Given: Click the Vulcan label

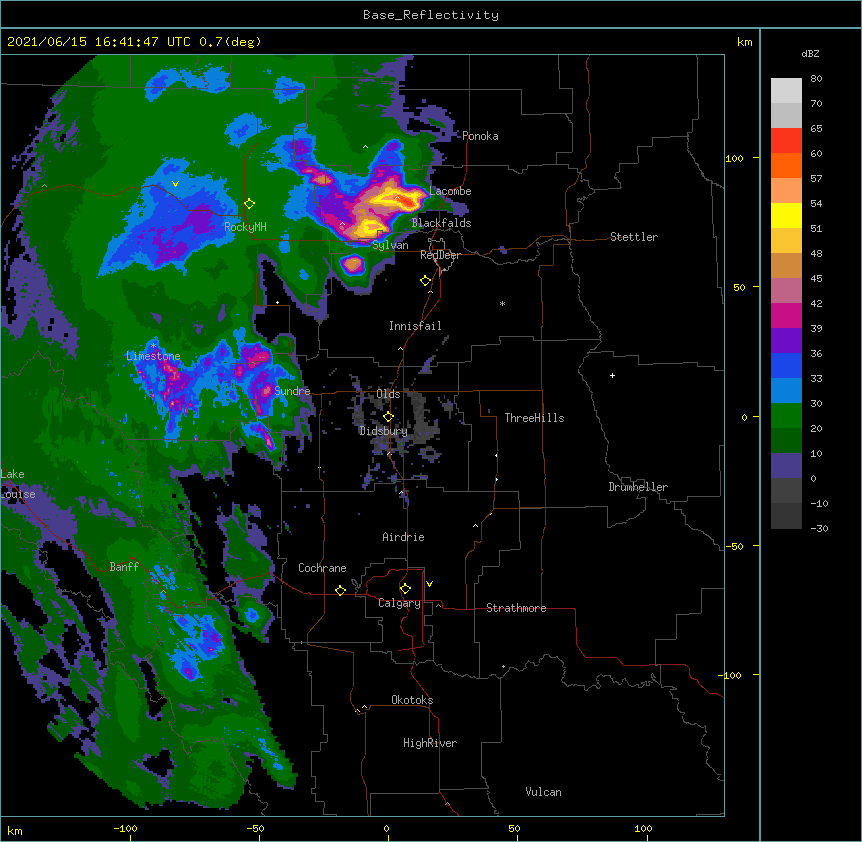Looking at the screenshot, I should point(543,792).
